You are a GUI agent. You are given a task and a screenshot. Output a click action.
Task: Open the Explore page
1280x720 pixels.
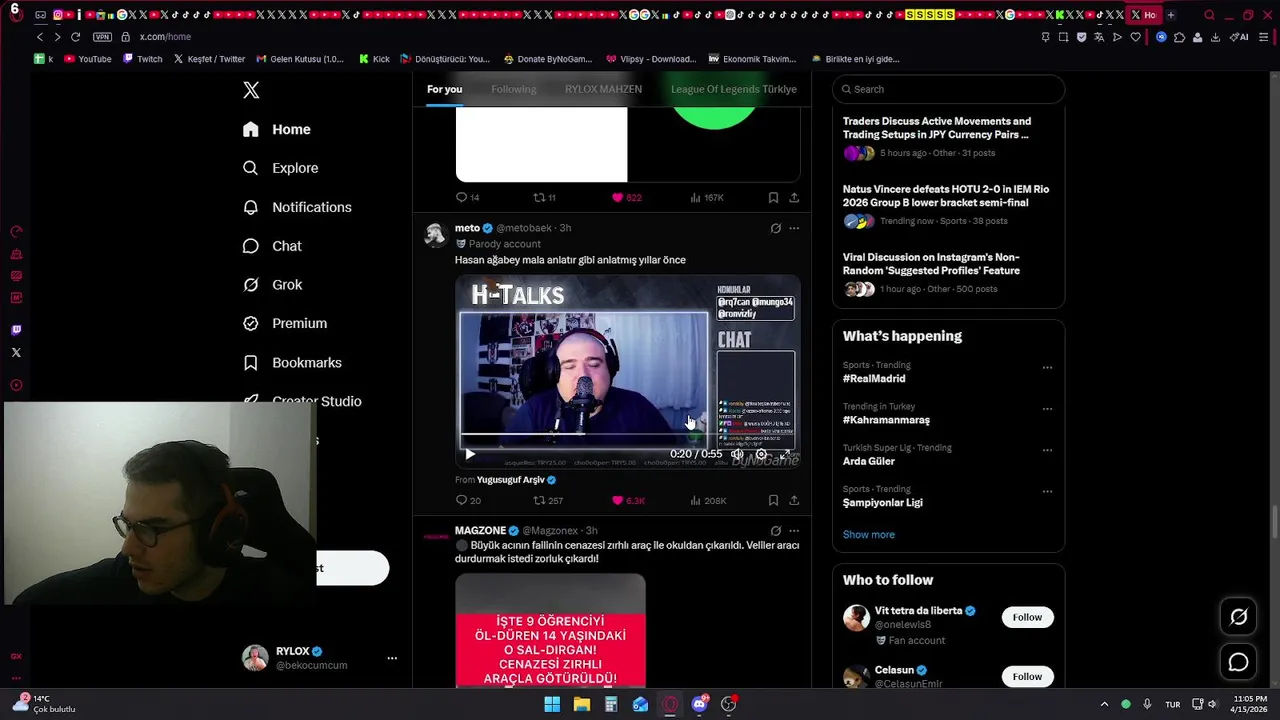click(281, 168)
